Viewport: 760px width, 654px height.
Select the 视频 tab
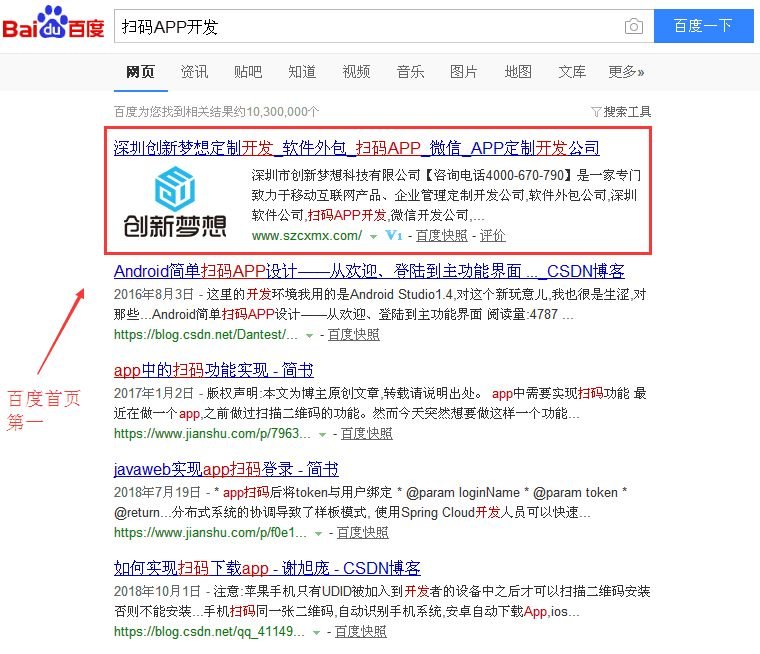coord(356,72)
